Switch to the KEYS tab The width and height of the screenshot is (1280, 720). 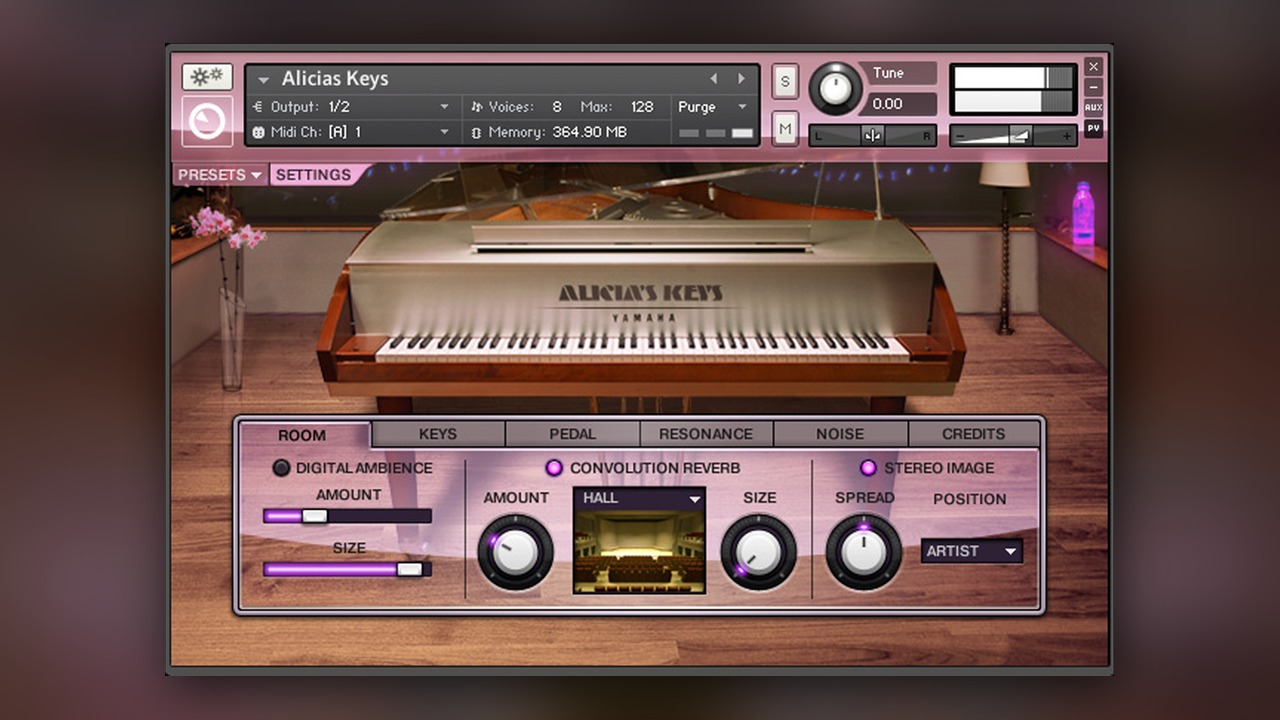[438, 434]
